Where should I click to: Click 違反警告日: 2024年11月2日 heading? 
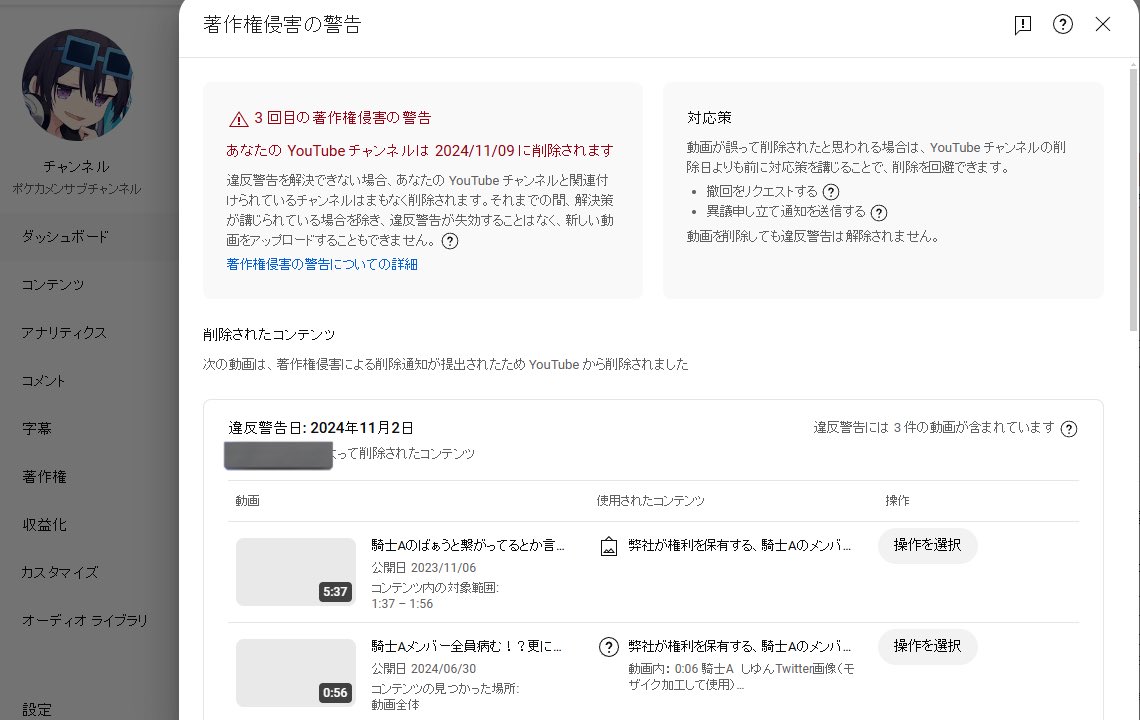click(321, 428)
